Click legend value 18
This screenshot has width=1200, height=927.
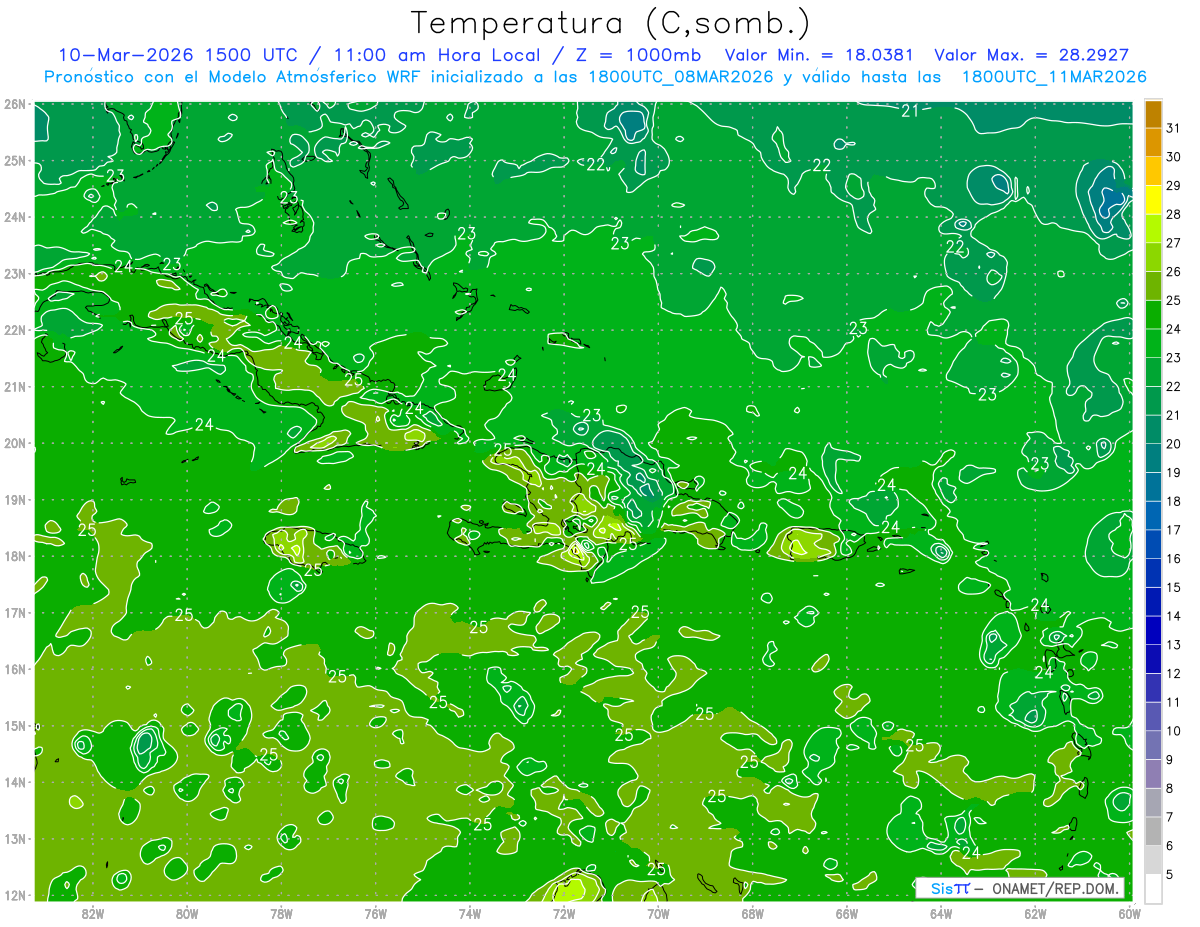(x=1173, y=501)
